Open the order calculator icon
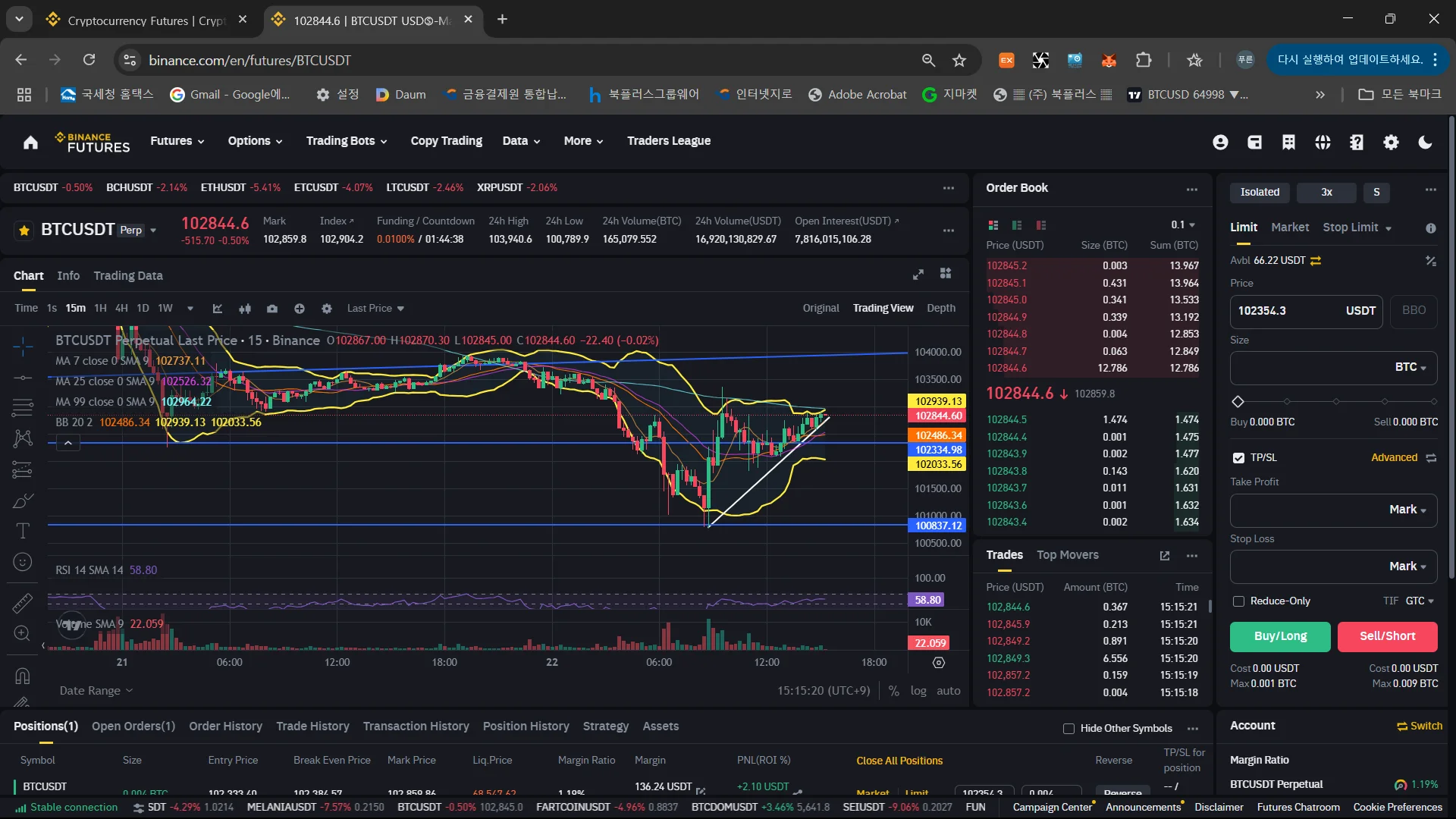 [1430, 261]
